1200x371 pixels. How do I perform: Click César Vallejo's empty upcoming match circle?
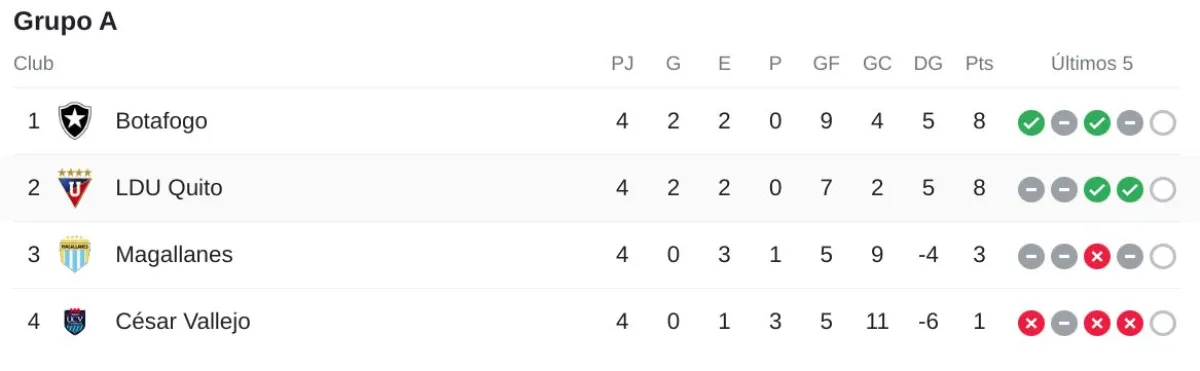tap(1163, 324)
